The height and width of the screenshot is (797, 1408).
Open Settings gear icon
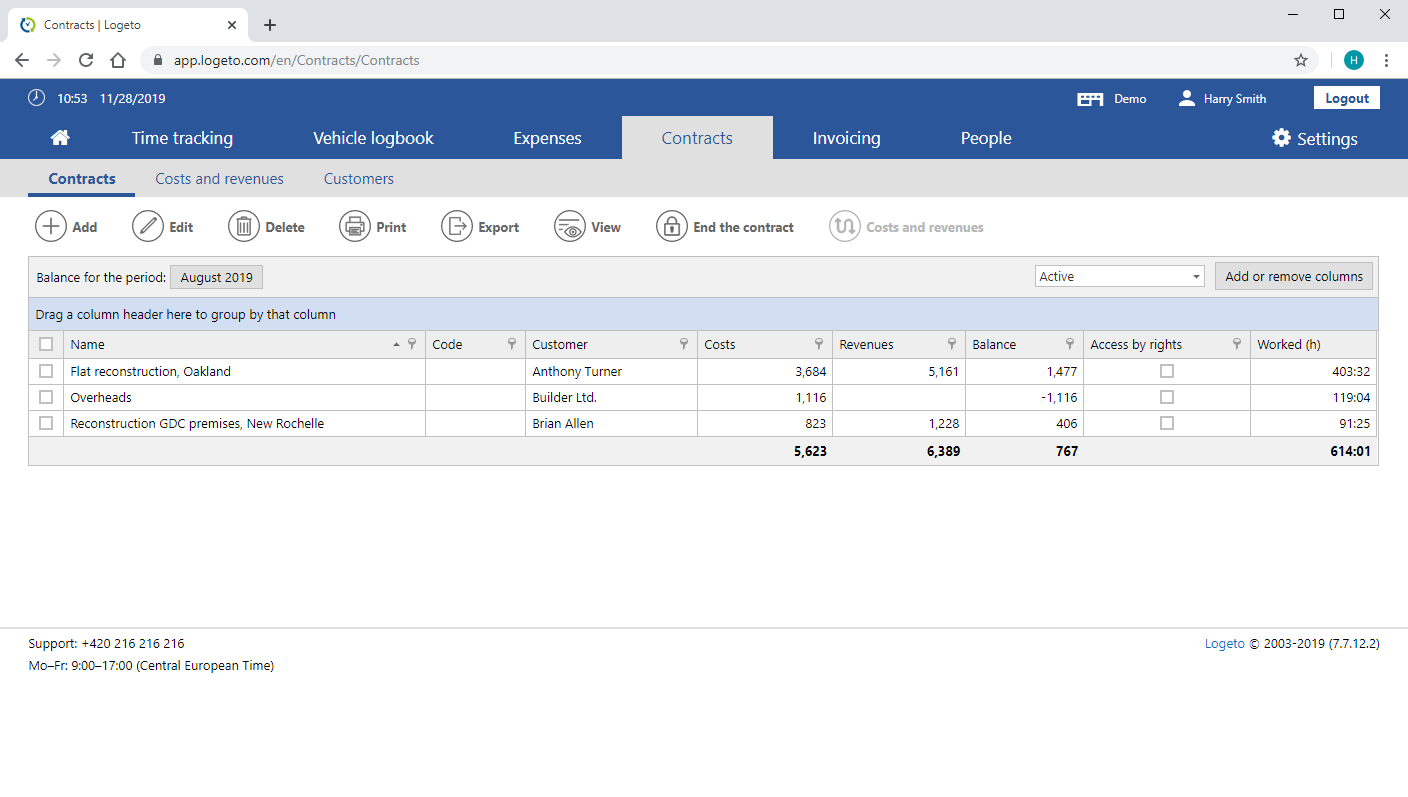1281,138
